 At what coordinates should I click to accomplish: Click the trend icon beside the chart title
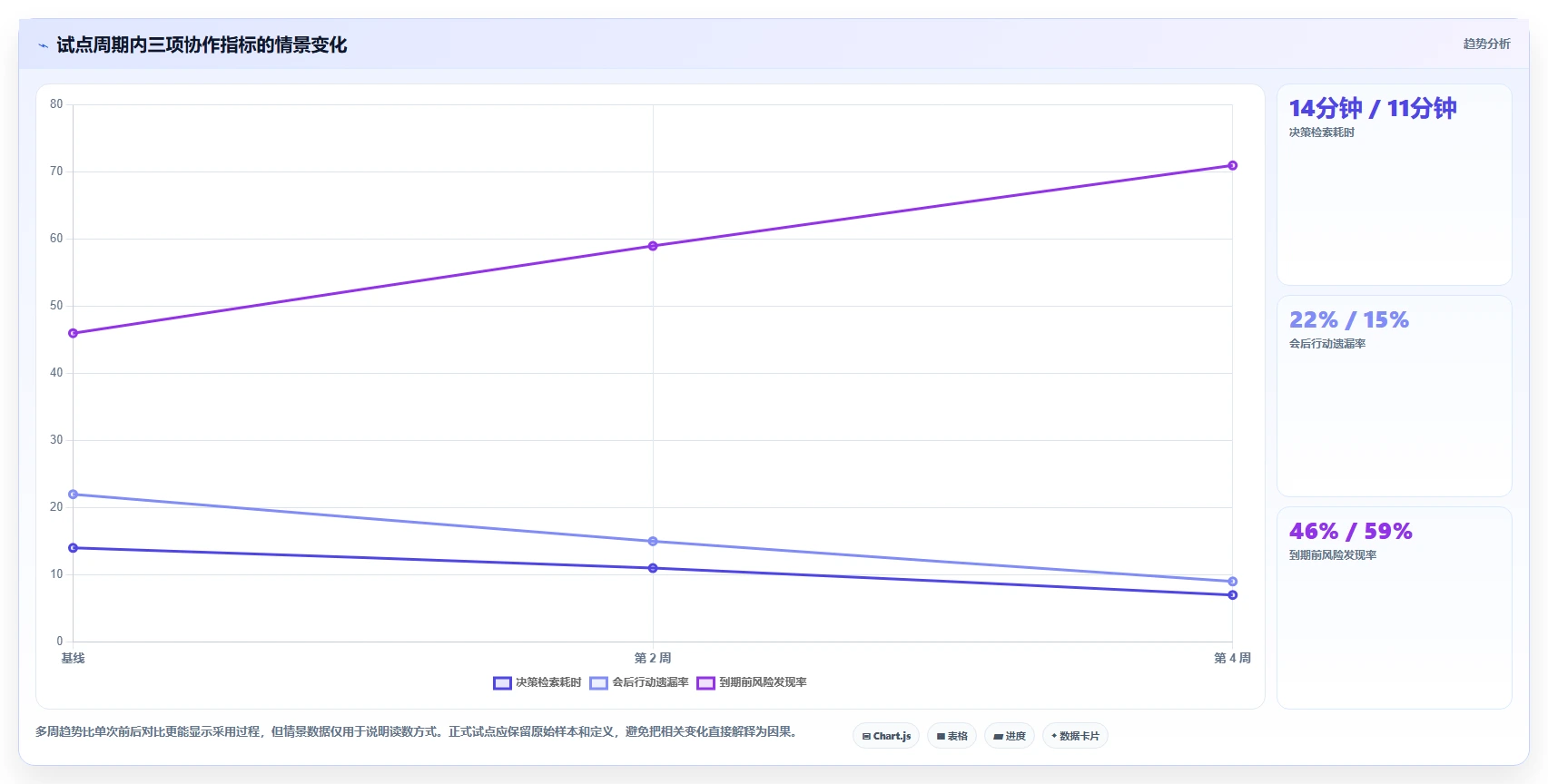[43, 45]
